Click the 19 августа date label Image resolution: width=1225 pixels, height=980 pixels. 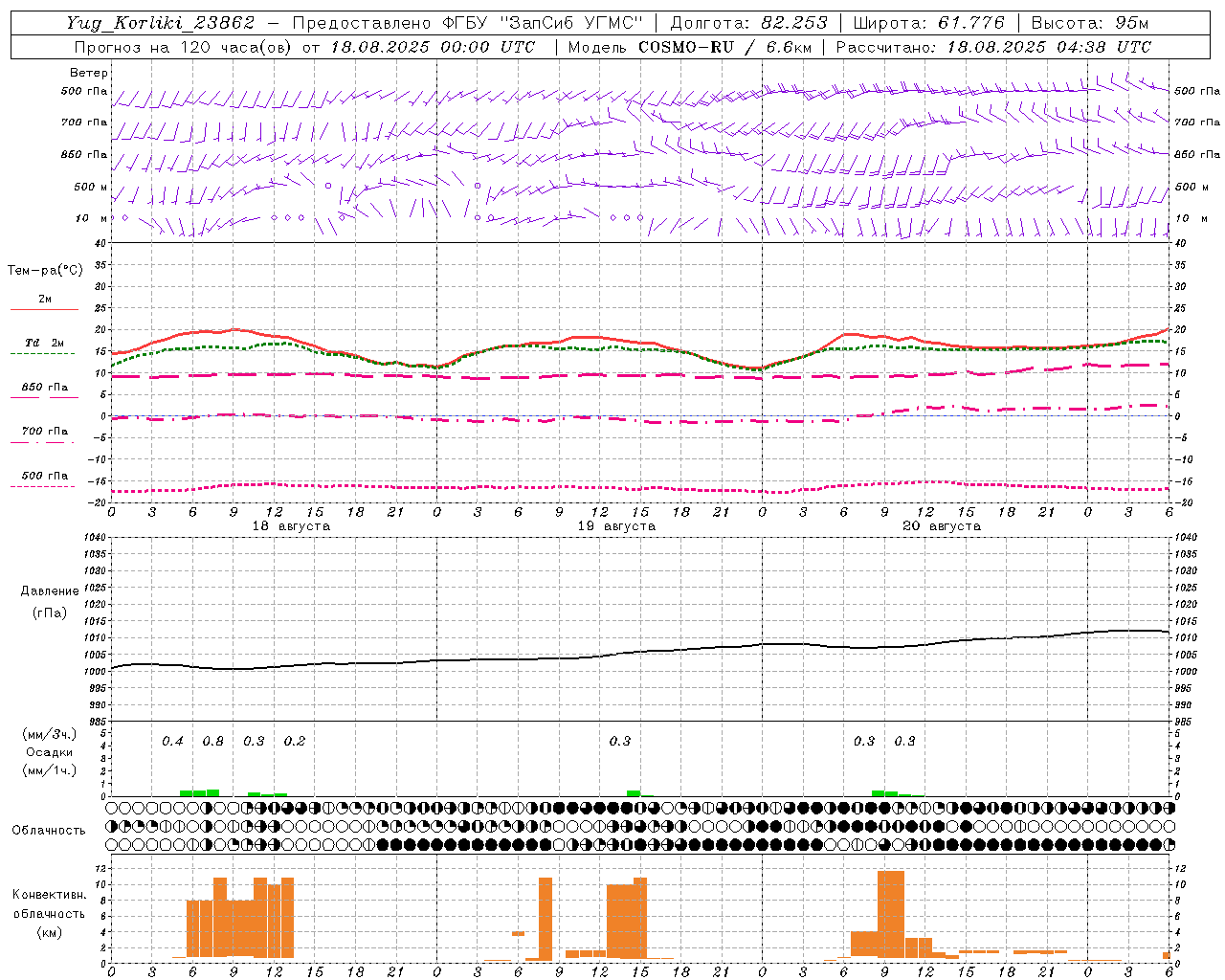click(x=616, y=526)
